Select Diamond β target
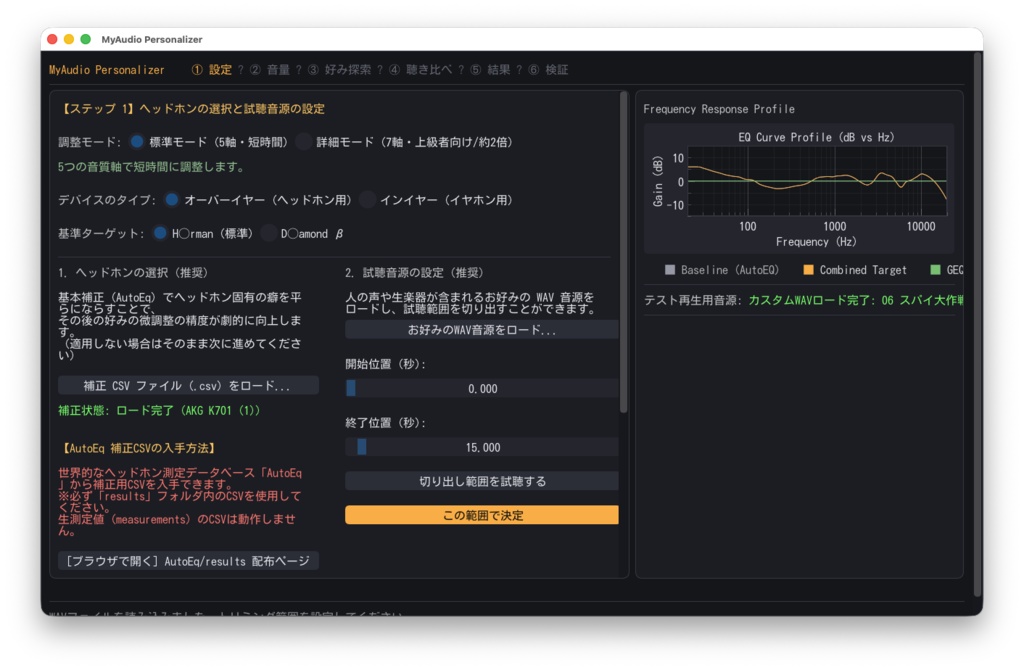The image size is (1024, 670). pos(268,233)
